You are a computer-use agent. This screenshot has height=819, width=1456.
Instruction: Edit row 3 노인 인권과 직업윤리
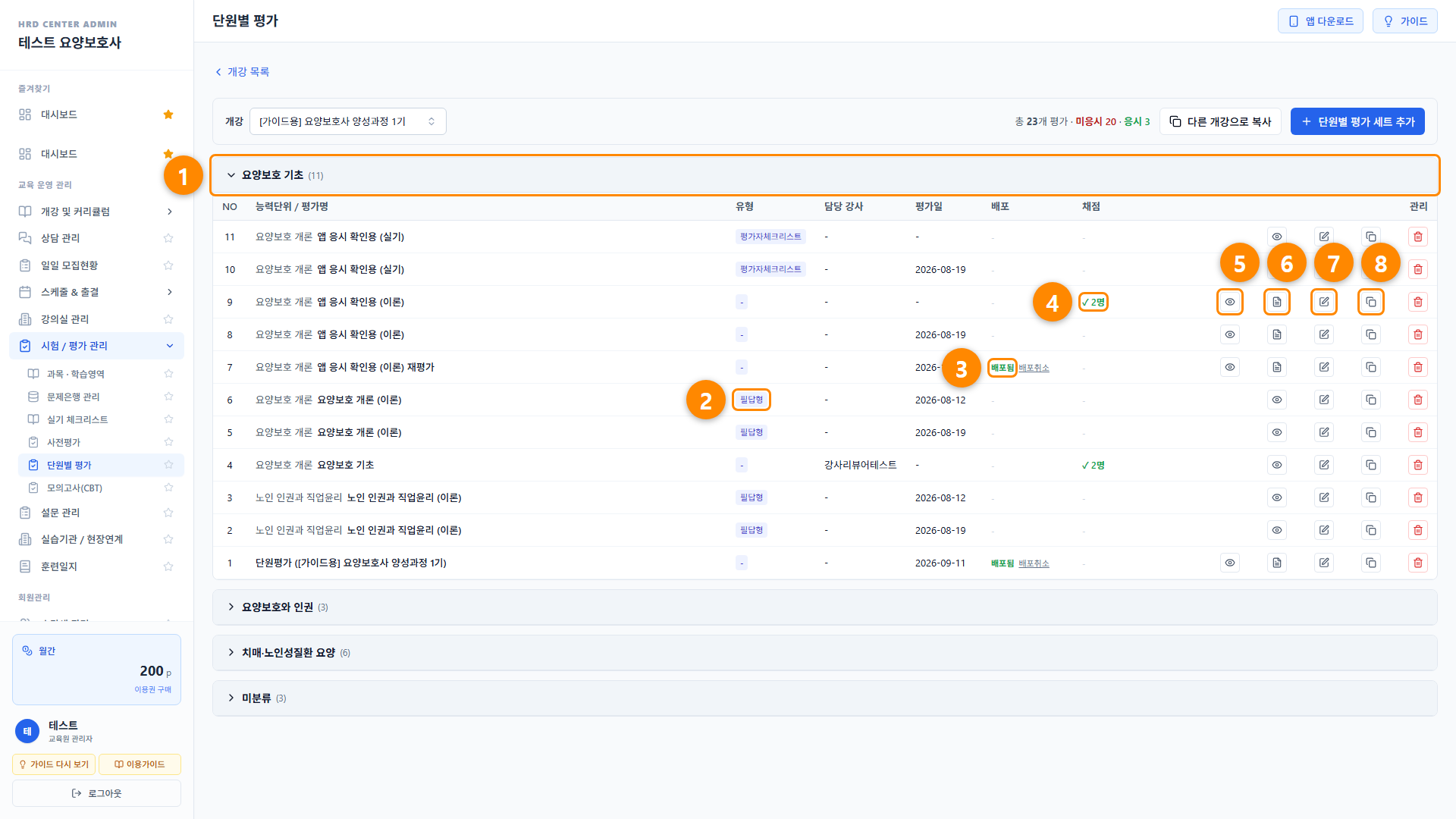[1323, 497]
